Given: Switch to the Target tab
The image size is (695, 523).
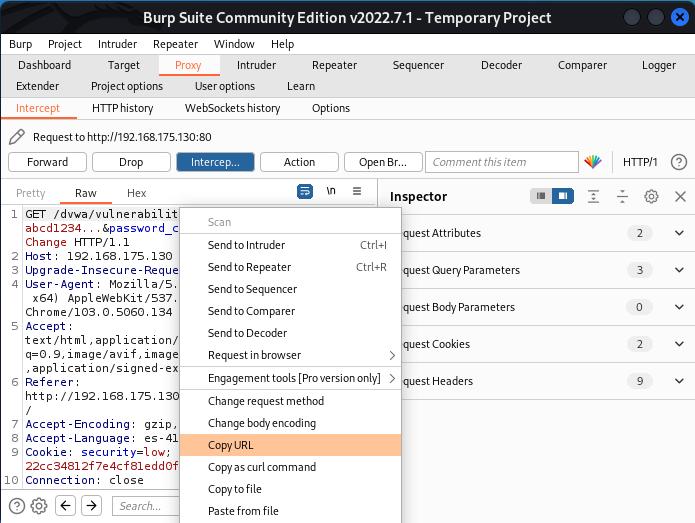Looking at the screenshot, I should pyautogui.click(x=124, y=65).
